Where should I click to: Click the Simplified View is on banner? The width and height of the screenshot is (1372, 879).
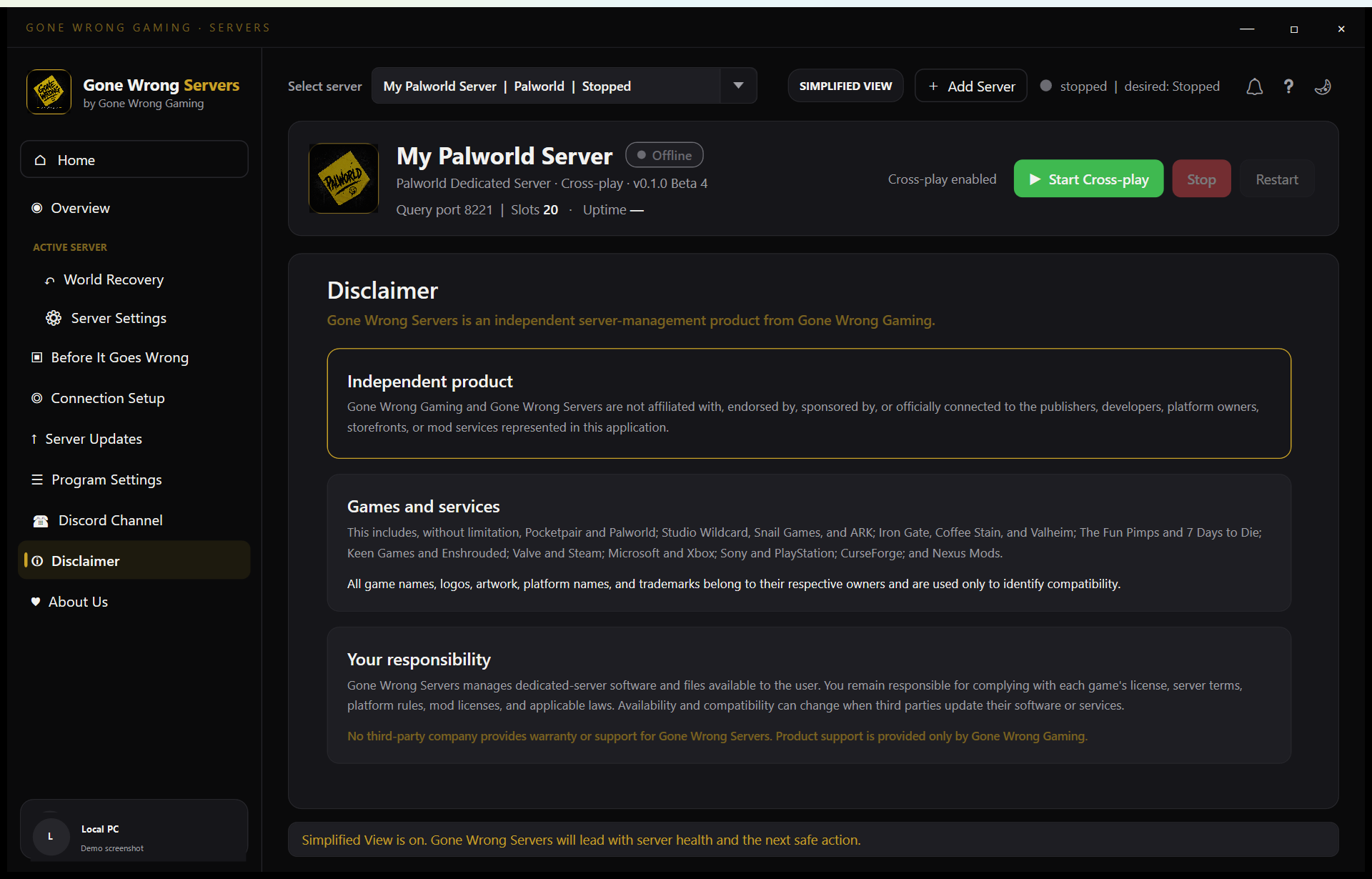[x=813, y=840]
